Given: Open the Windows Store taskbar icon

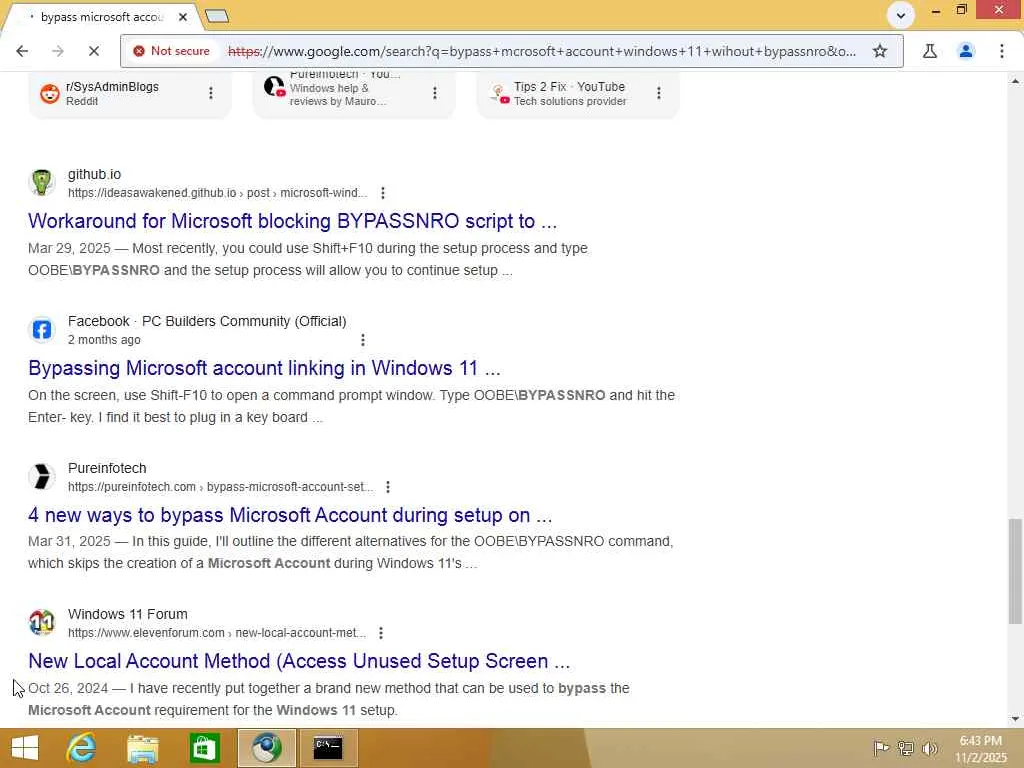Looking at the screenshot, I should click(x=204, y=748).
